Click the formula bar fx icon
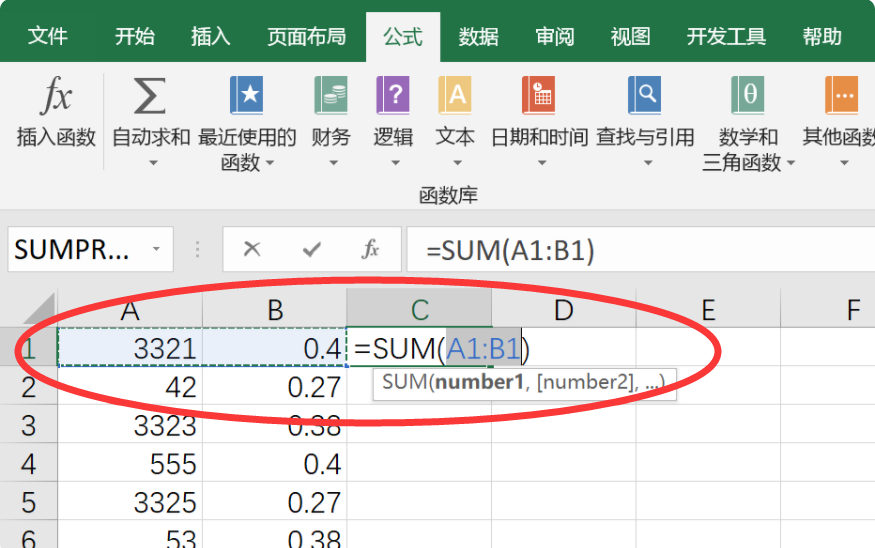 (x=370, y=249)
